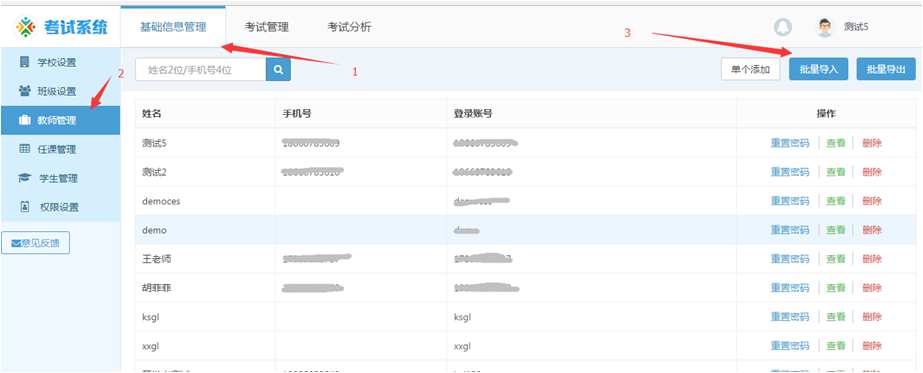This screenshot has width=923, height=373.
Task: Select the 学校设置 sidebar icon
Action: [x=24, y=62]
